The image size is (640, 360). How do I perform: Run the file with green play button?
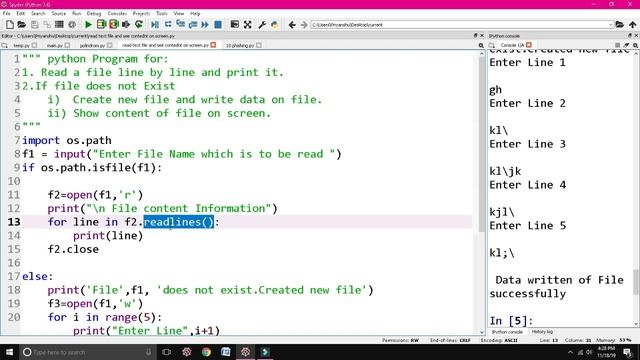pyautogui.click(x=88, y=24)
